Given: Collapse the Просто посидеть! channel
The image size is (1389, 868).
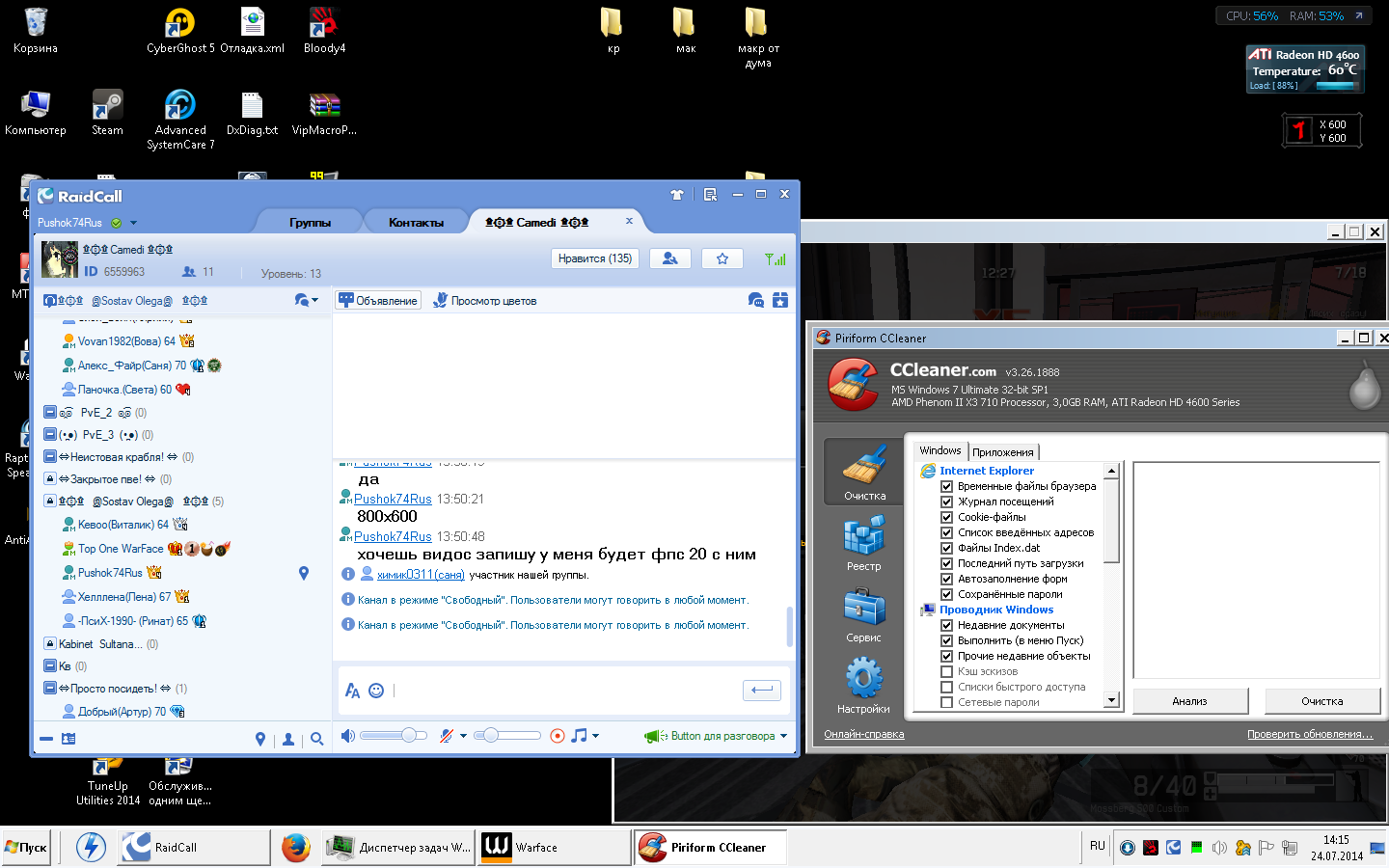Looking at the screenshot, I should [x=50, y=688].
